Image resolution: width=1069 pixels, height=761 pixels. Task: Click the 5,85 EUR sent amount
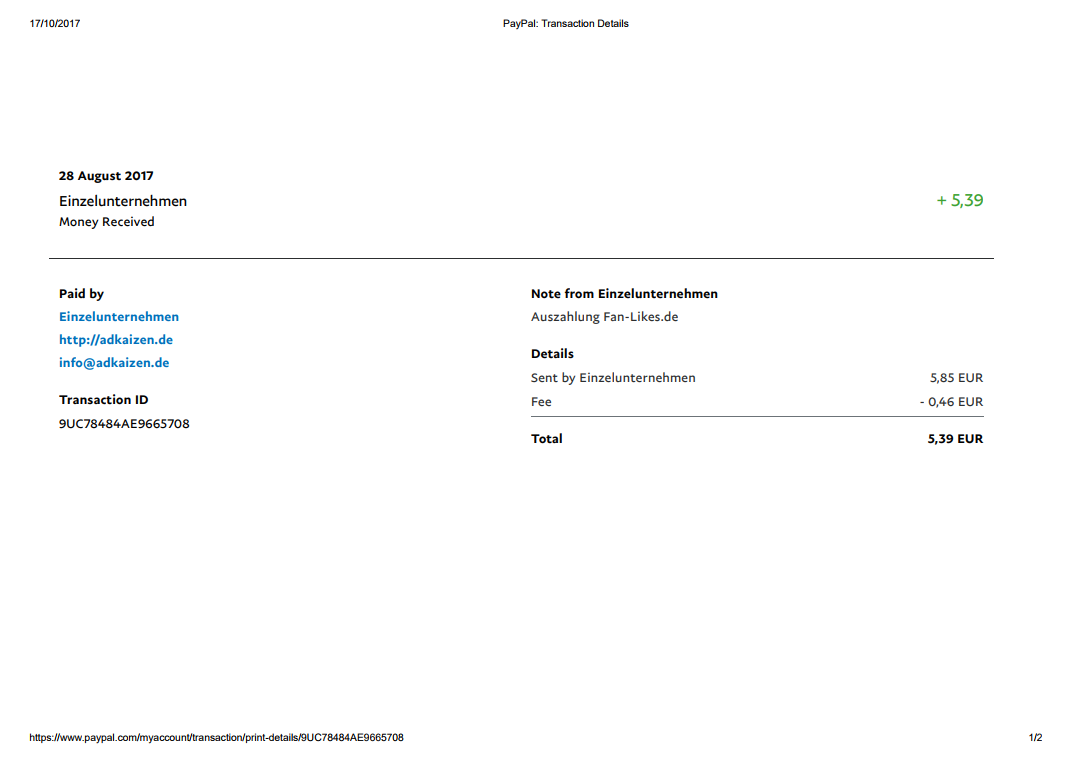pyautogui.click(x=956, y=378)
